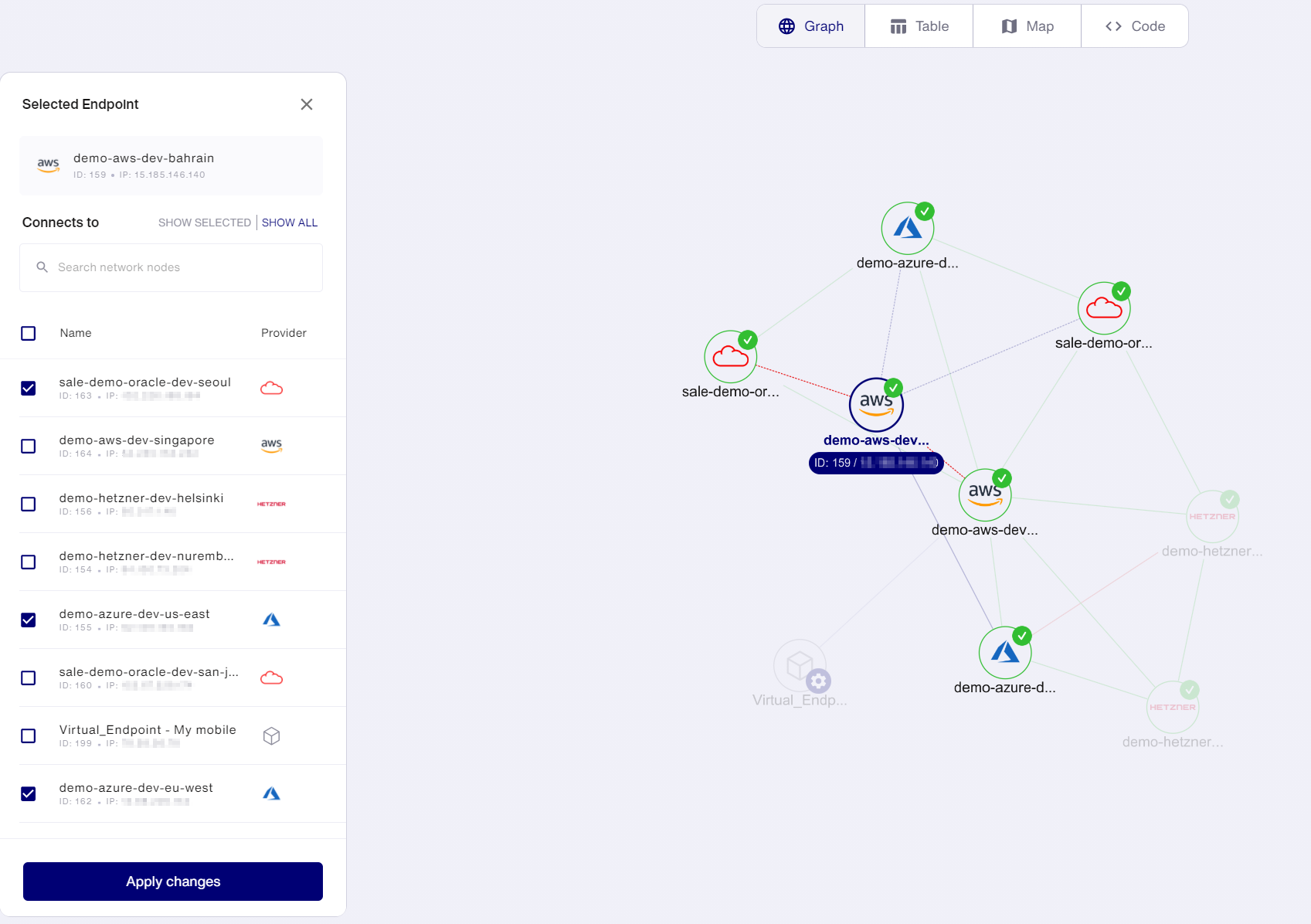1311x924 pixels.
Task: Click the cube icon in Virtual_Endpoint row
Action: [x=271, y=735]
